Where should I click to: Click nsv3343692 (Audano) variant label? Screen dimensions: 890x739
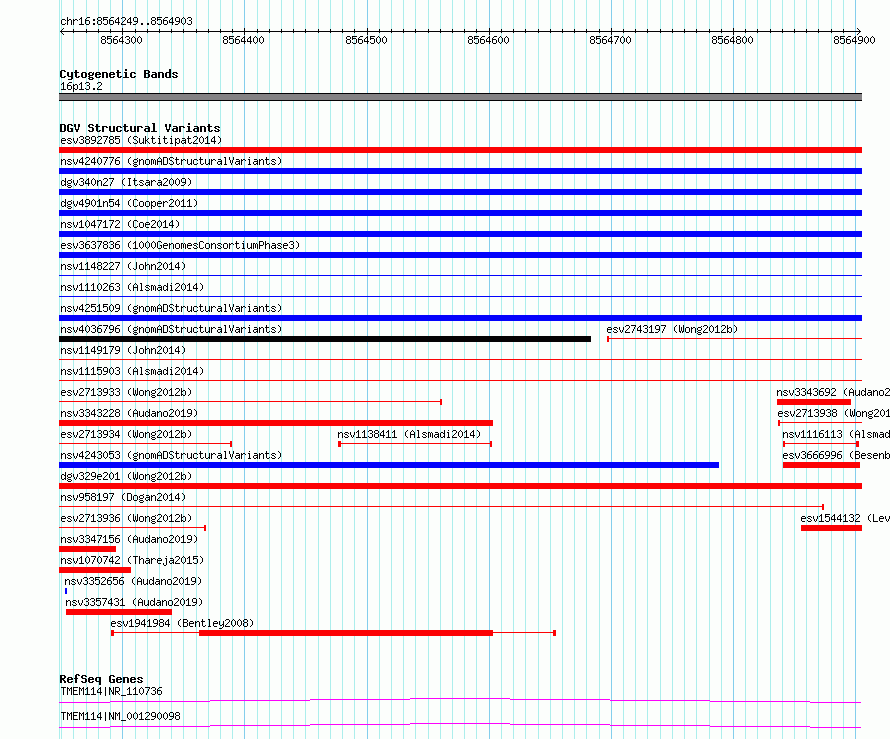pos(833,392)
